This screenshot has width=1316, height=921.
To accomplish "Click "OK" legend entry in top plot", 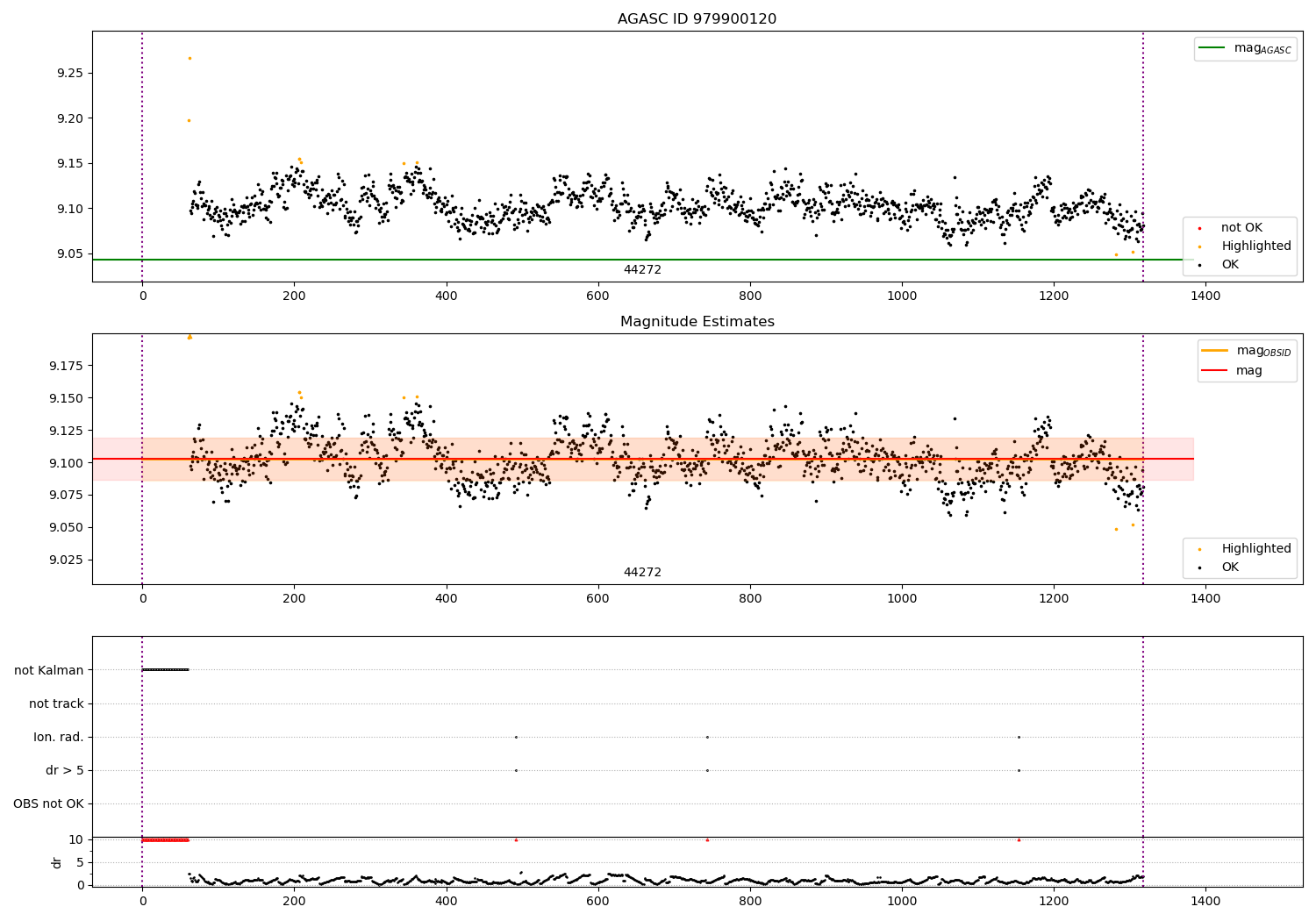I will click(1230, 265).
